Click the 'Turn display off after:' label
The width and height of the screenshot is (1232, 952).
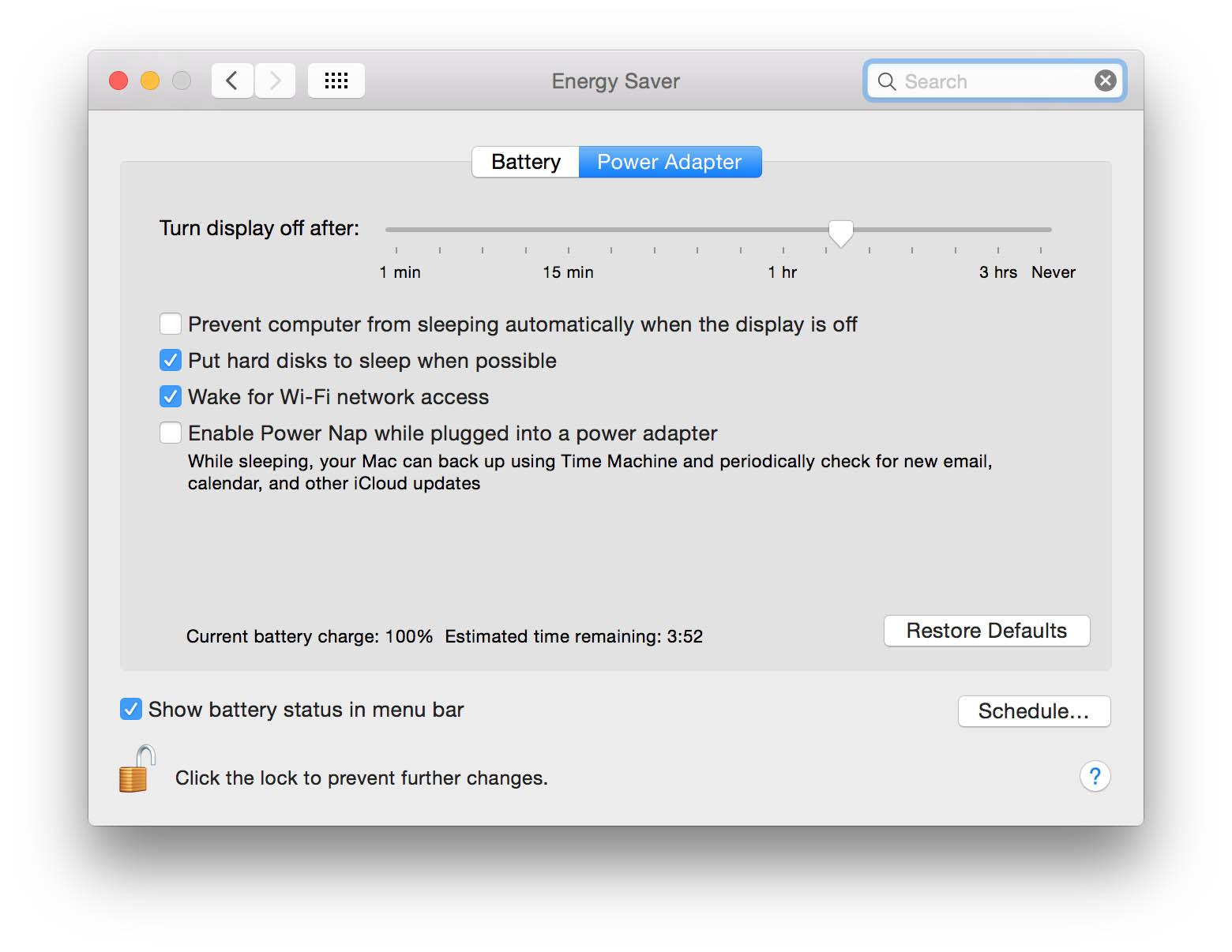point(259,228)
